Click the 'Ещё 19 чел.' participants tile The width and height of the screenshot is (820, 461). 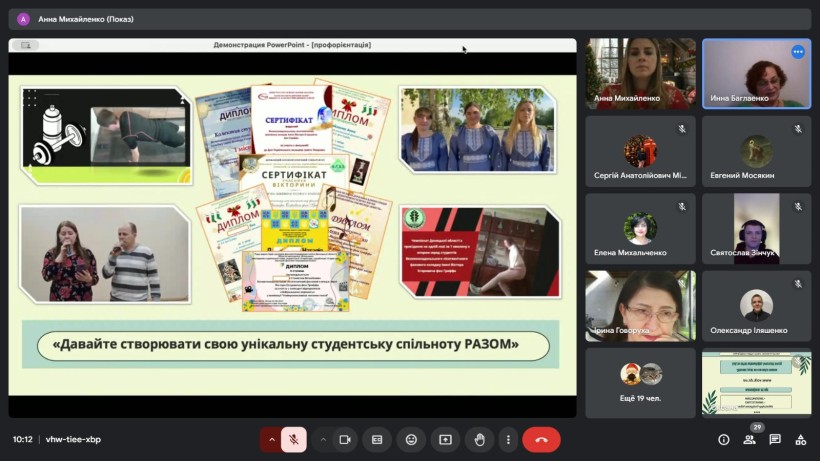(x=640, y=382)
